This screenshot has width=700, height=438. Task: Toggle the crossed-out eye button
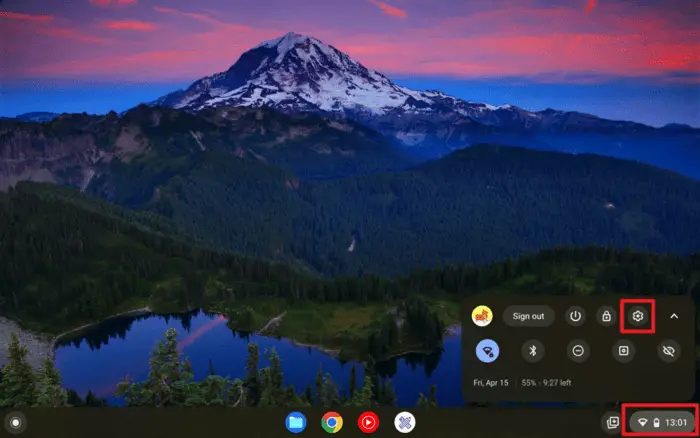point(669,351)
